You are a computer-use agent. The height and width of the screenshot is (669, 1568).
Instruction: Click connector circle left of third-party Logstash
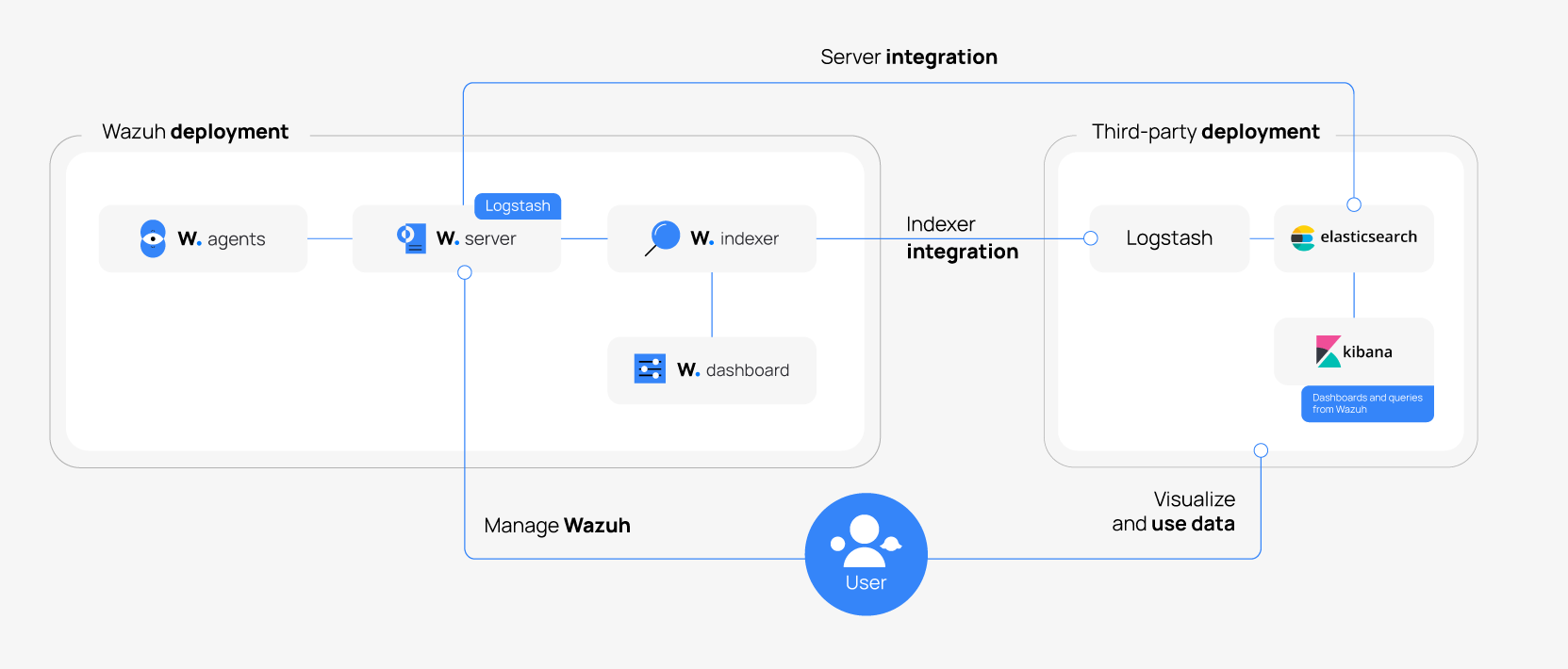tap(1091, 238)
